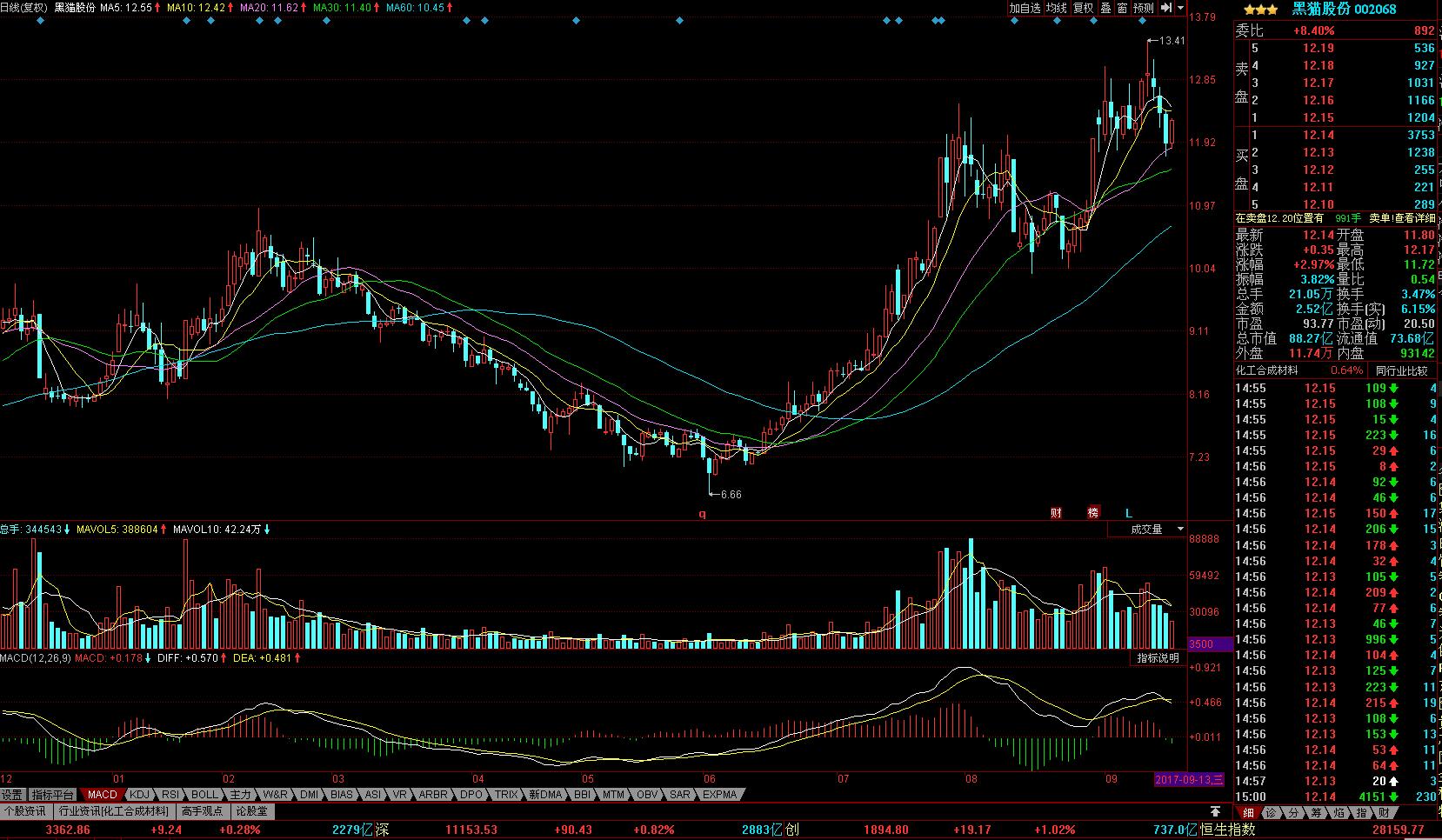Select the OBV indicator tab
1442x840 pixels.
click(x=647, y=795)
